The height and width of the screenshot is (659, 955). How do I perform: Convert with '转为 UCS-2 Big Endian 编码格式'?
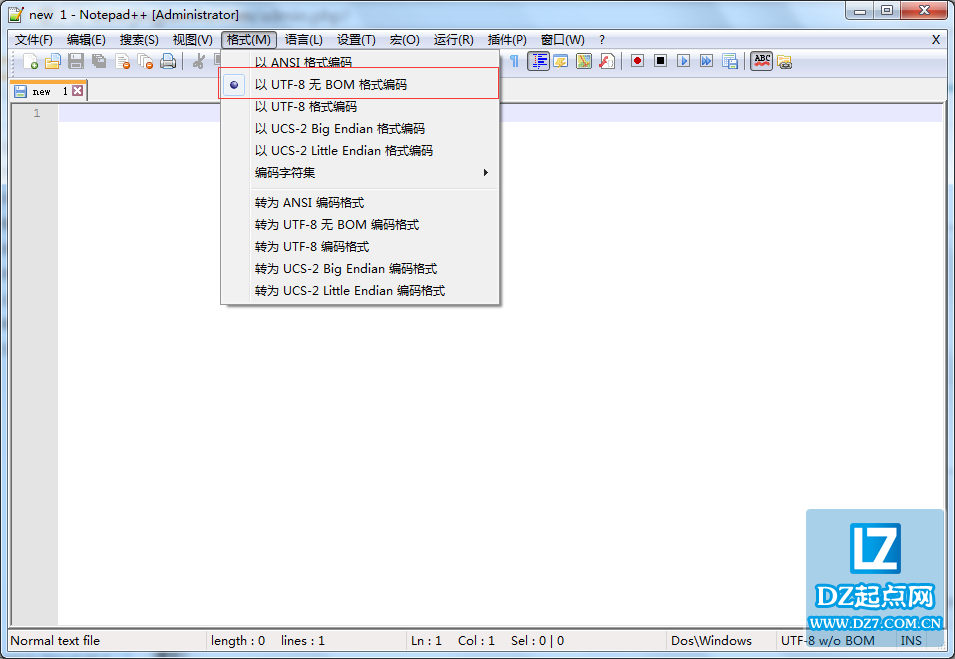(360, 269)
